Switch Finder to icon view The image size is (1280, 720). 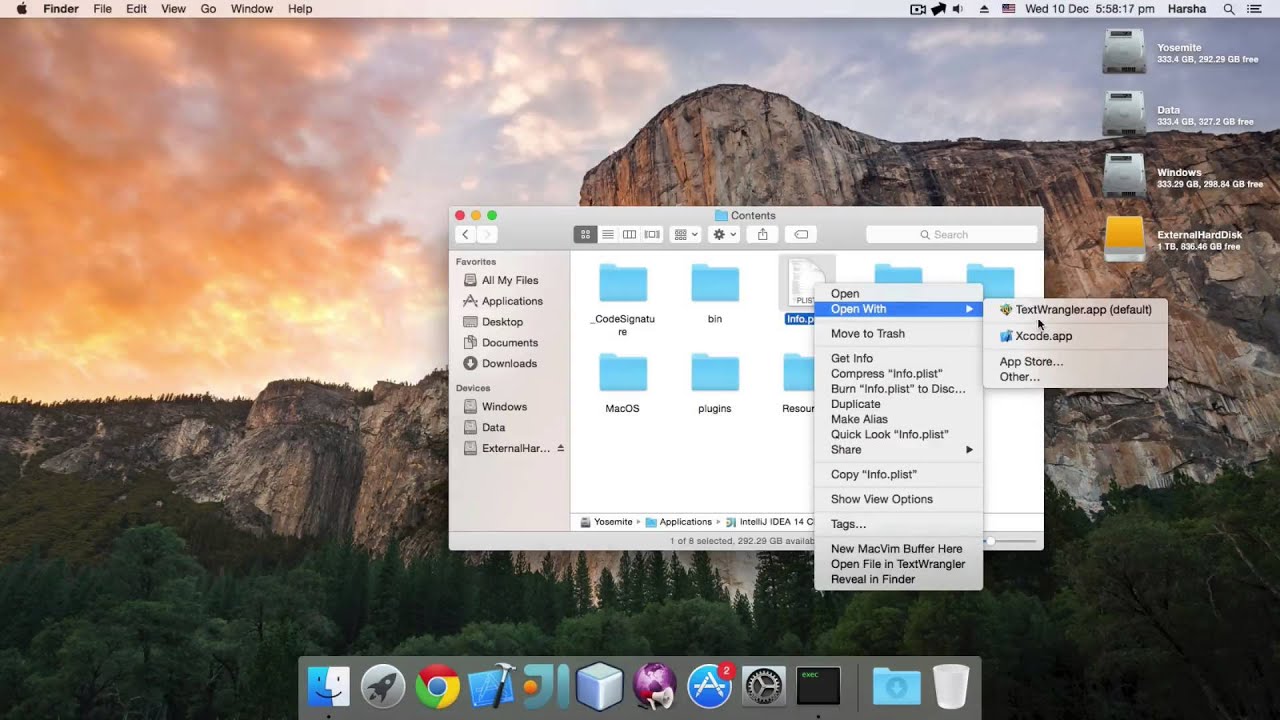pyautogui.click(x=585, y=234)
